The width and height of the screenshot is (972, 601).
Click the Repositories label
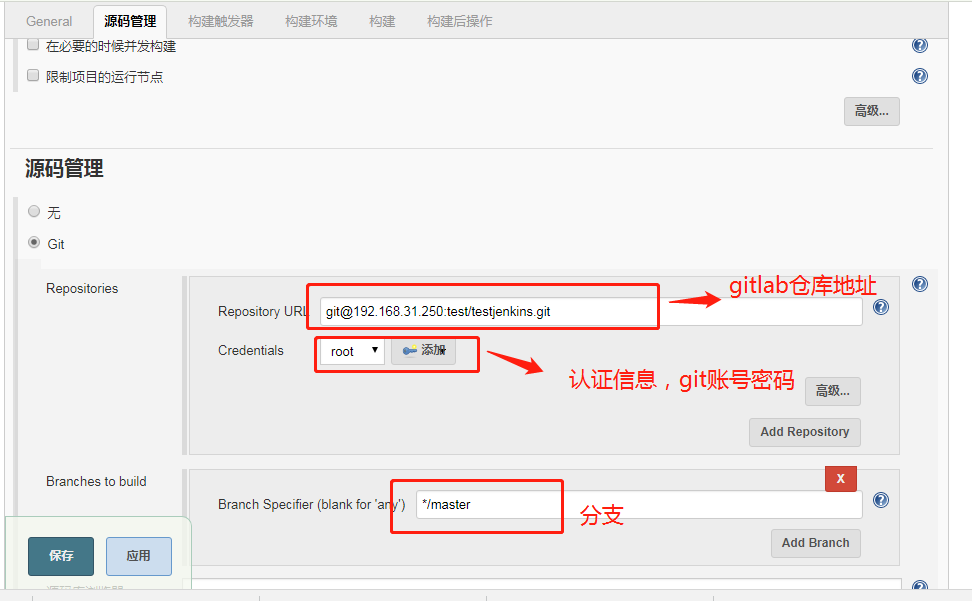click(82, 289)
